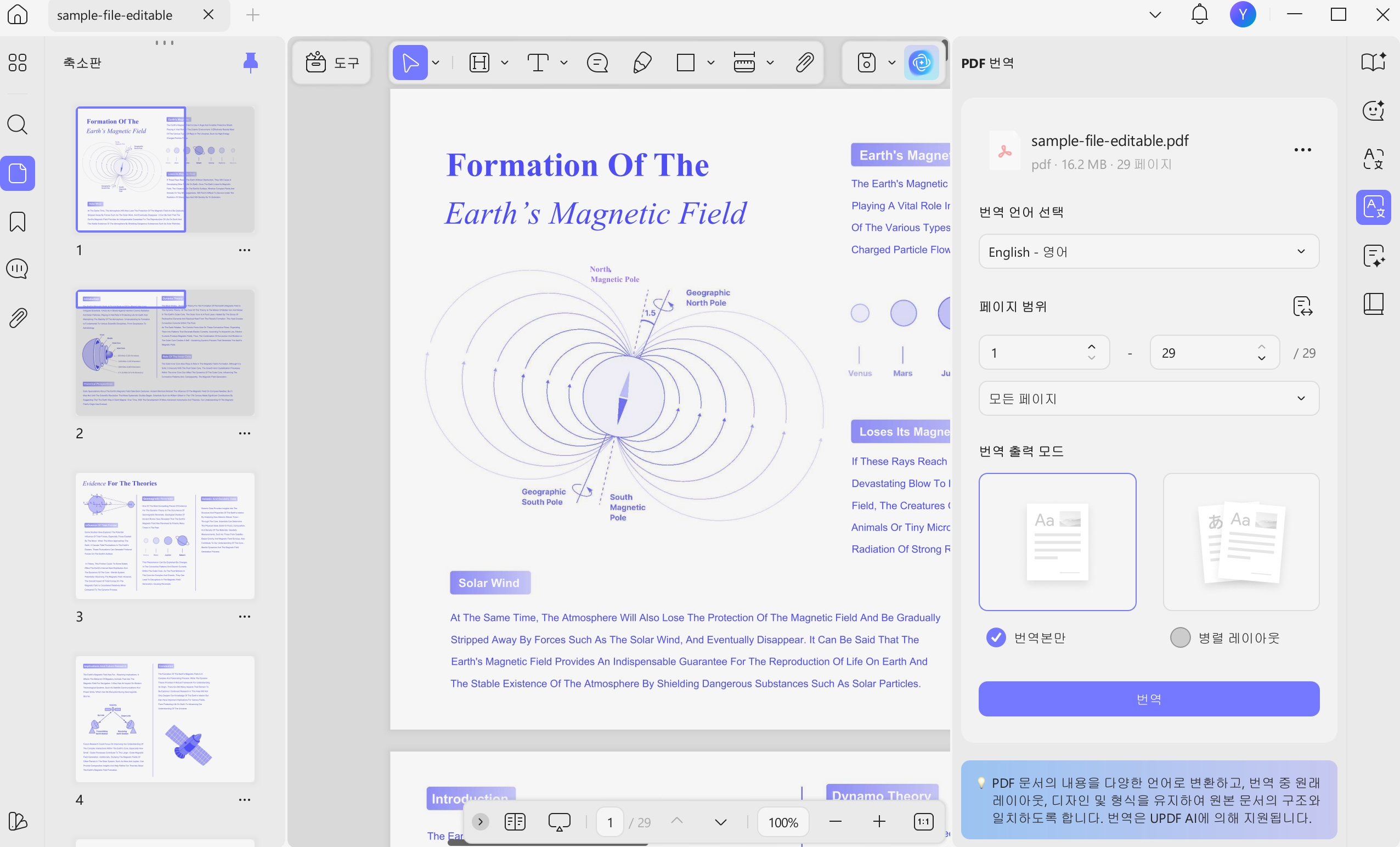Select the rectangle shape tool
1400x847 pixels.
[686, 63]
